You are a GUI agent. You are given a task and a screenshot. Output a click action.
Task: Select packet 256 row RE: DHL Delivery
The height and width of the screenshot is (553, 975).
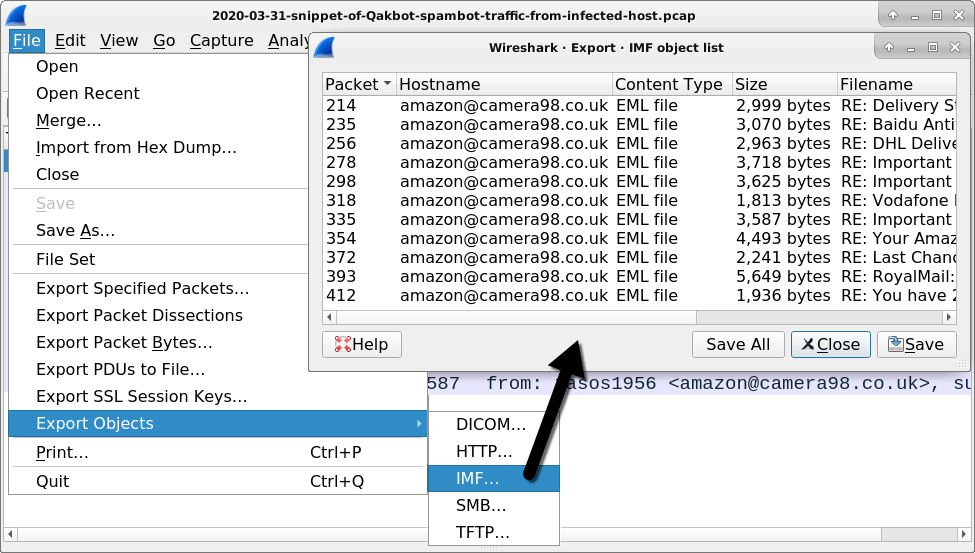click(x=639, y=144)
